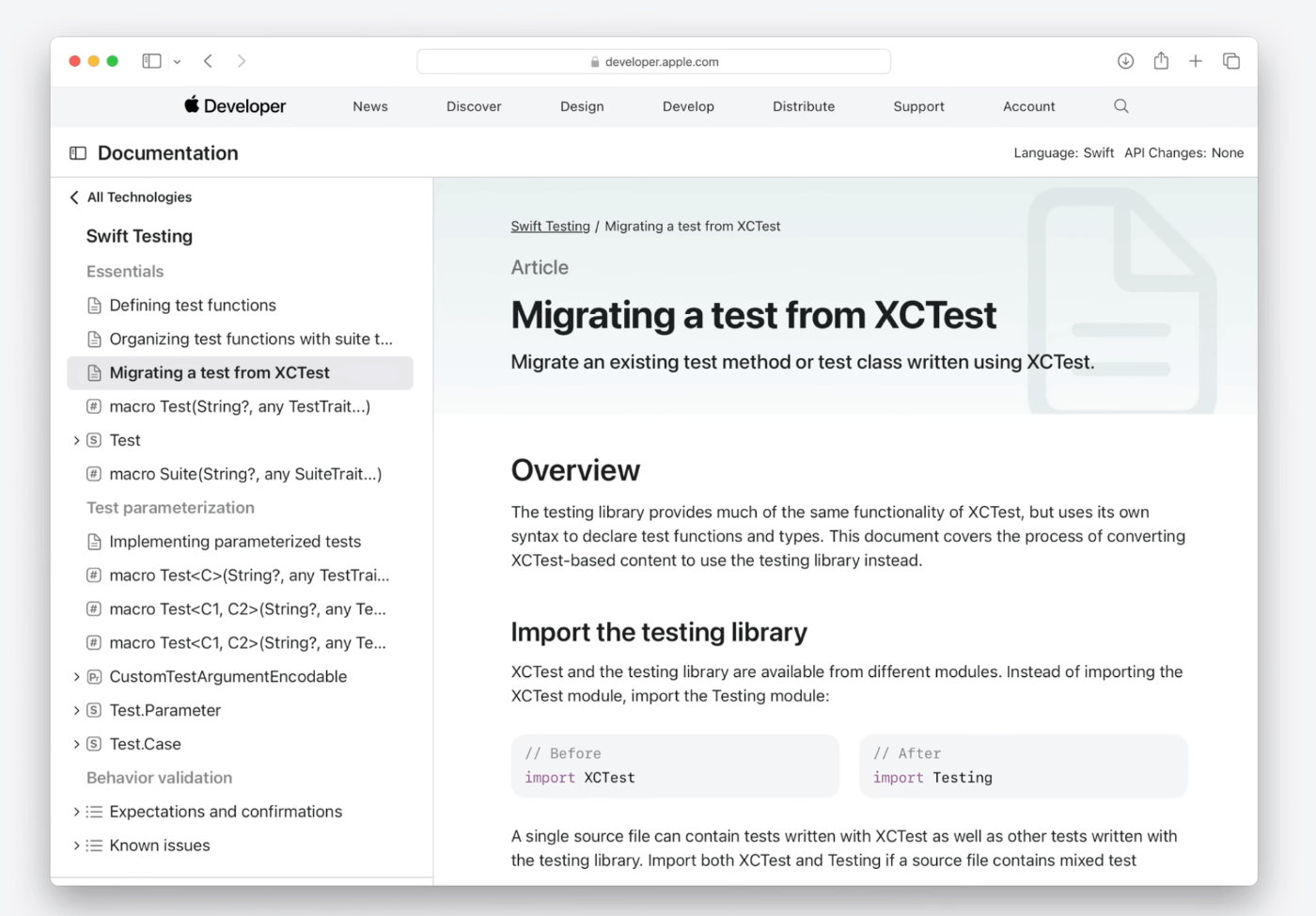Click the Migrating a test from XCTest title
1316x916 pixels.
[754, 315]
